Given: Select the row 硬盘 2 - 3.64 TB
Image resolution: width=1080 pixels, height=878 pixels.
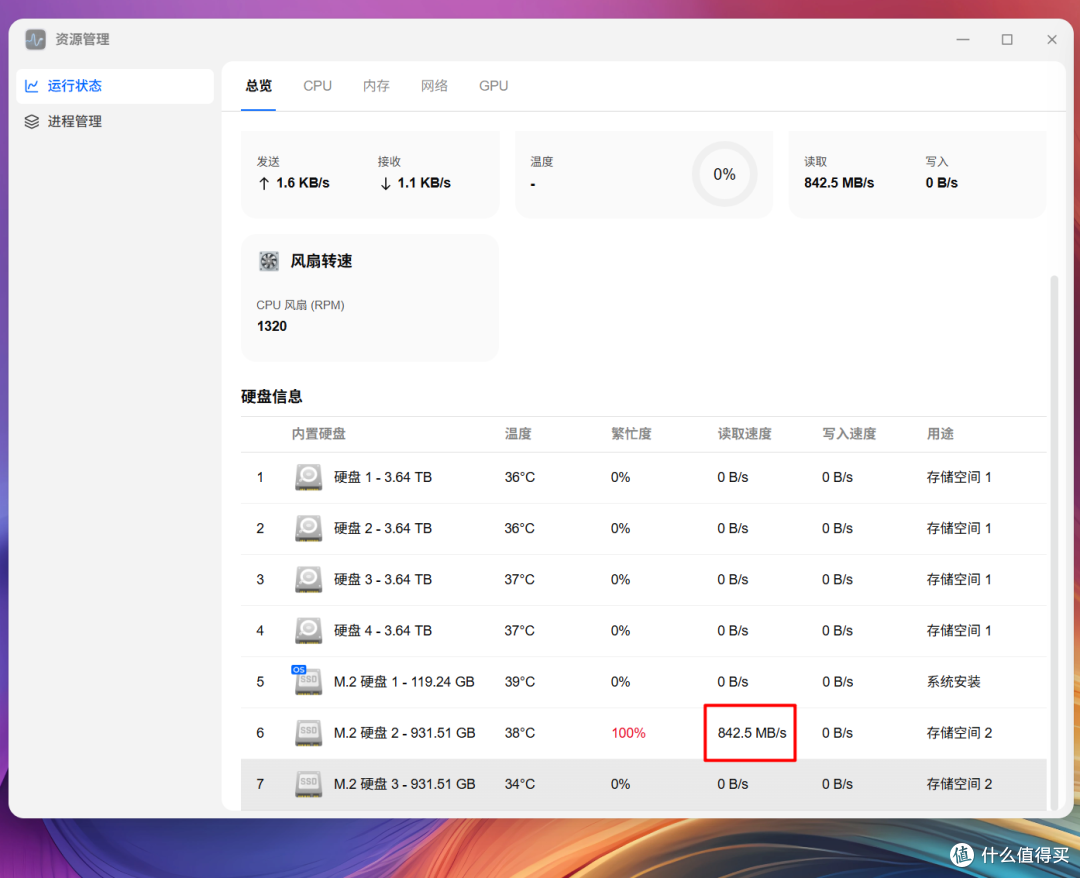Looking at the screenshot, I should [643, 528].
